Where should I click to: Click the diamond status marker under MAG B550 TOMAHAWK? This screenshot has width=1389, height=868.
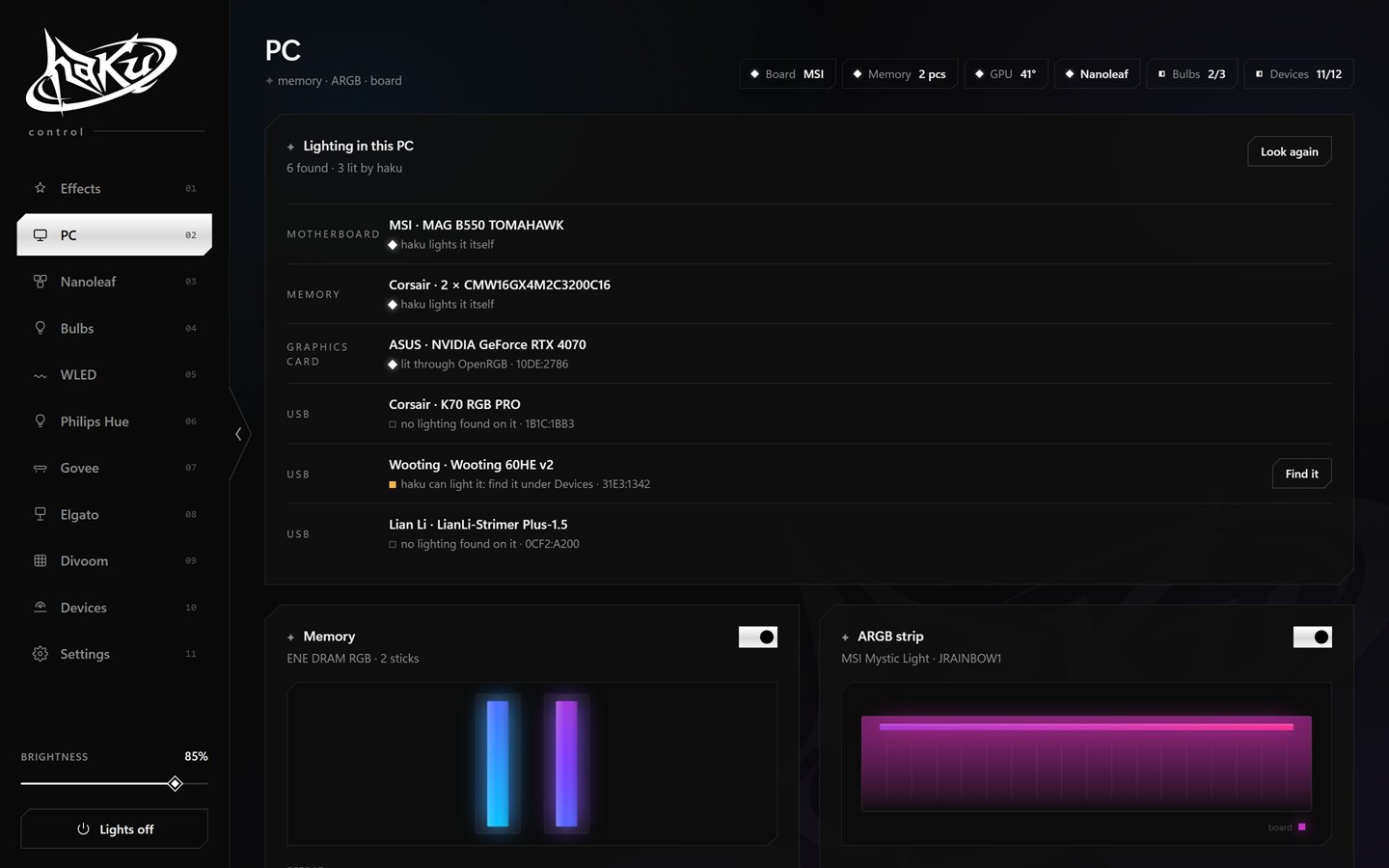click(x=393, y=245)
